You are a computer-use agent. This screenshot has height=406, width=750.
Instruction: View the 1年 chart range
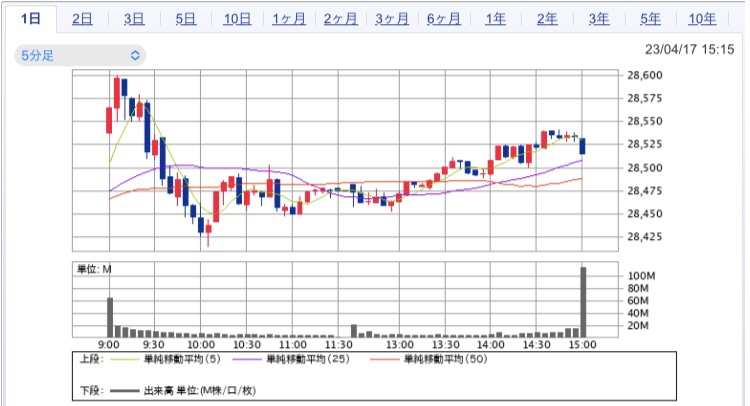[x=496, y=19]
